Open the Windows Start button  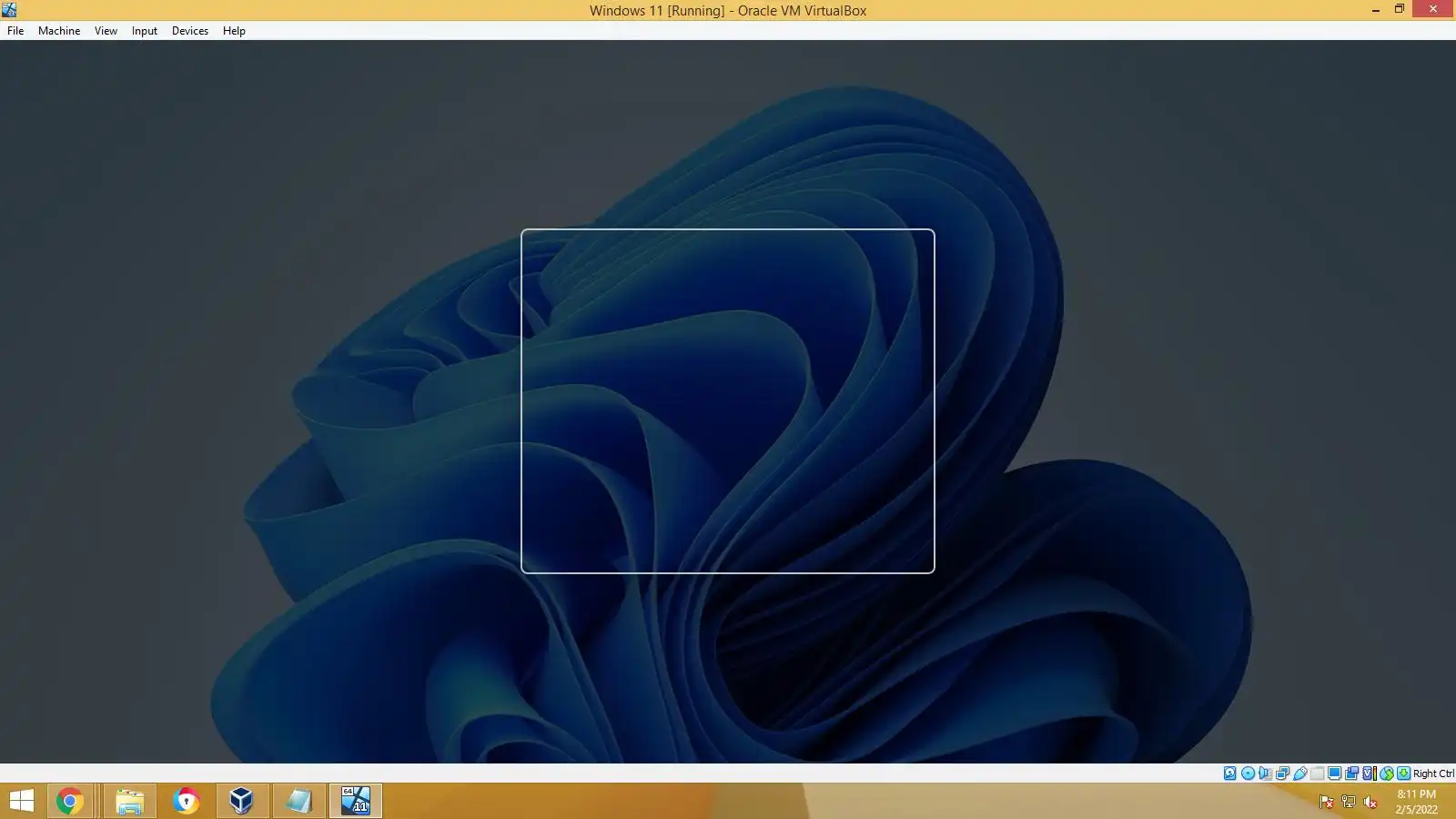pyautogui.click(x=21, y=801)
